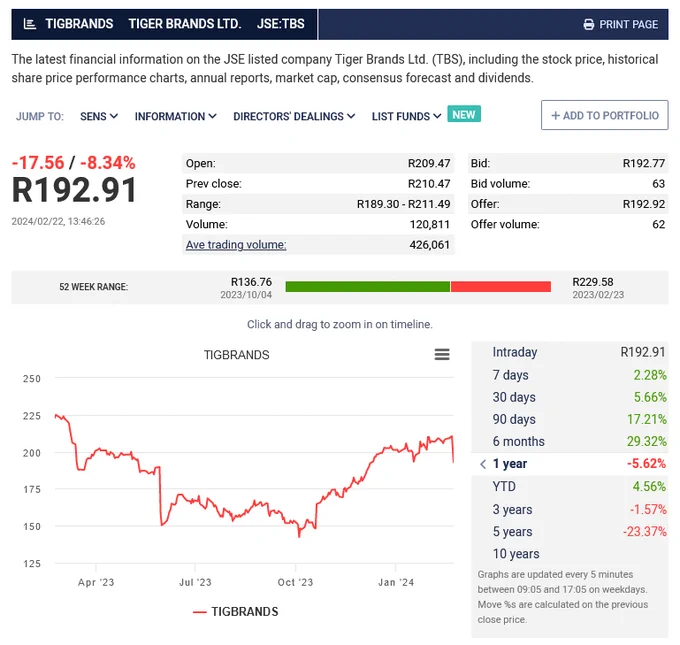Click the -17.56 / -8.34% change text

73,163
